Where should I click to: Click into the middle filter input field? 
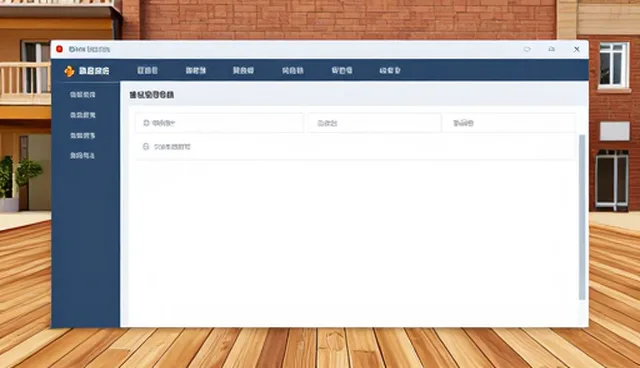click(374, 123)
